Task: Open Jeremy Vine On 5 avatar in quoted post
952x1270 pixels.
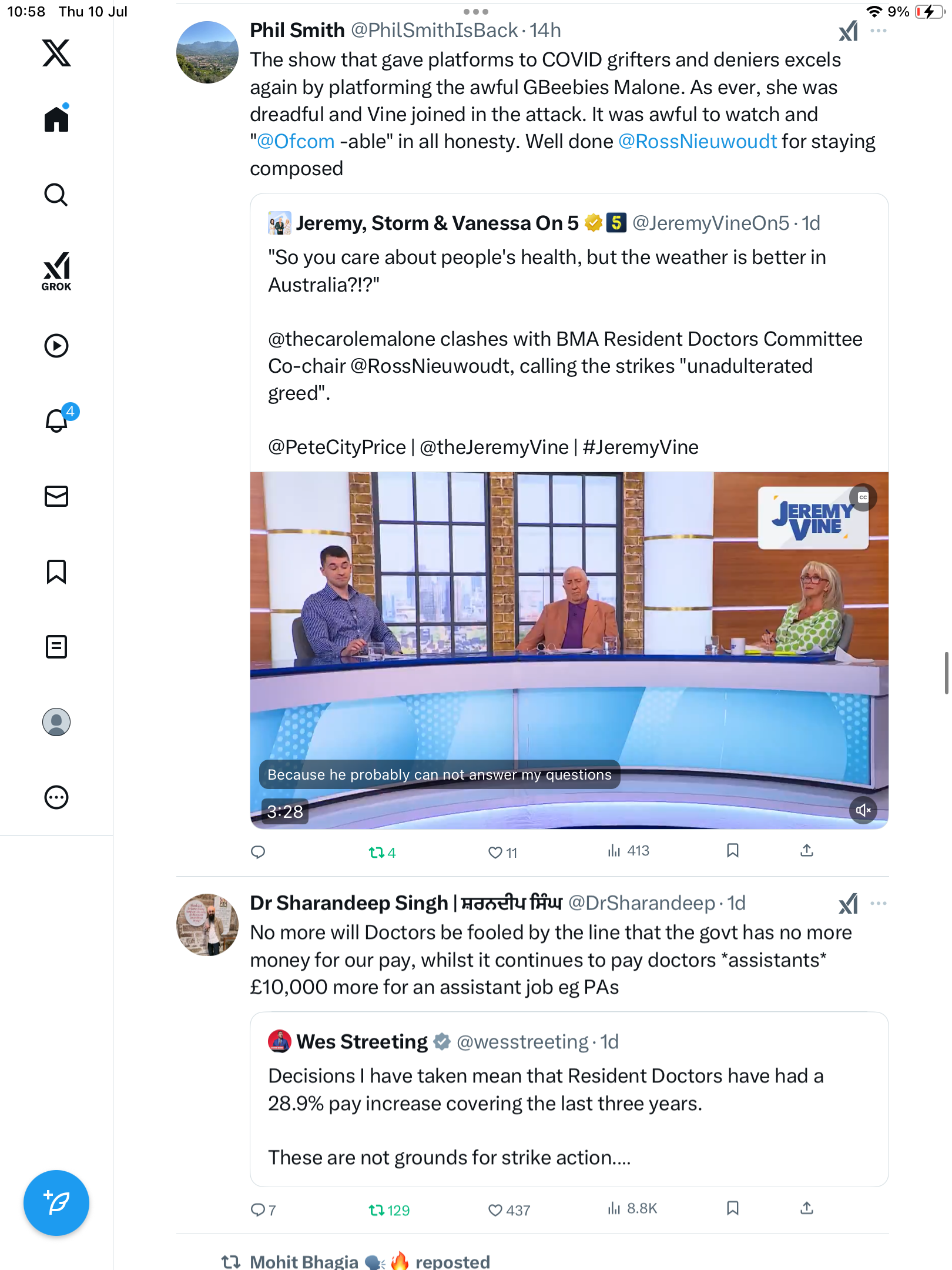Action: pyautogui.click(x=280, y=223)
